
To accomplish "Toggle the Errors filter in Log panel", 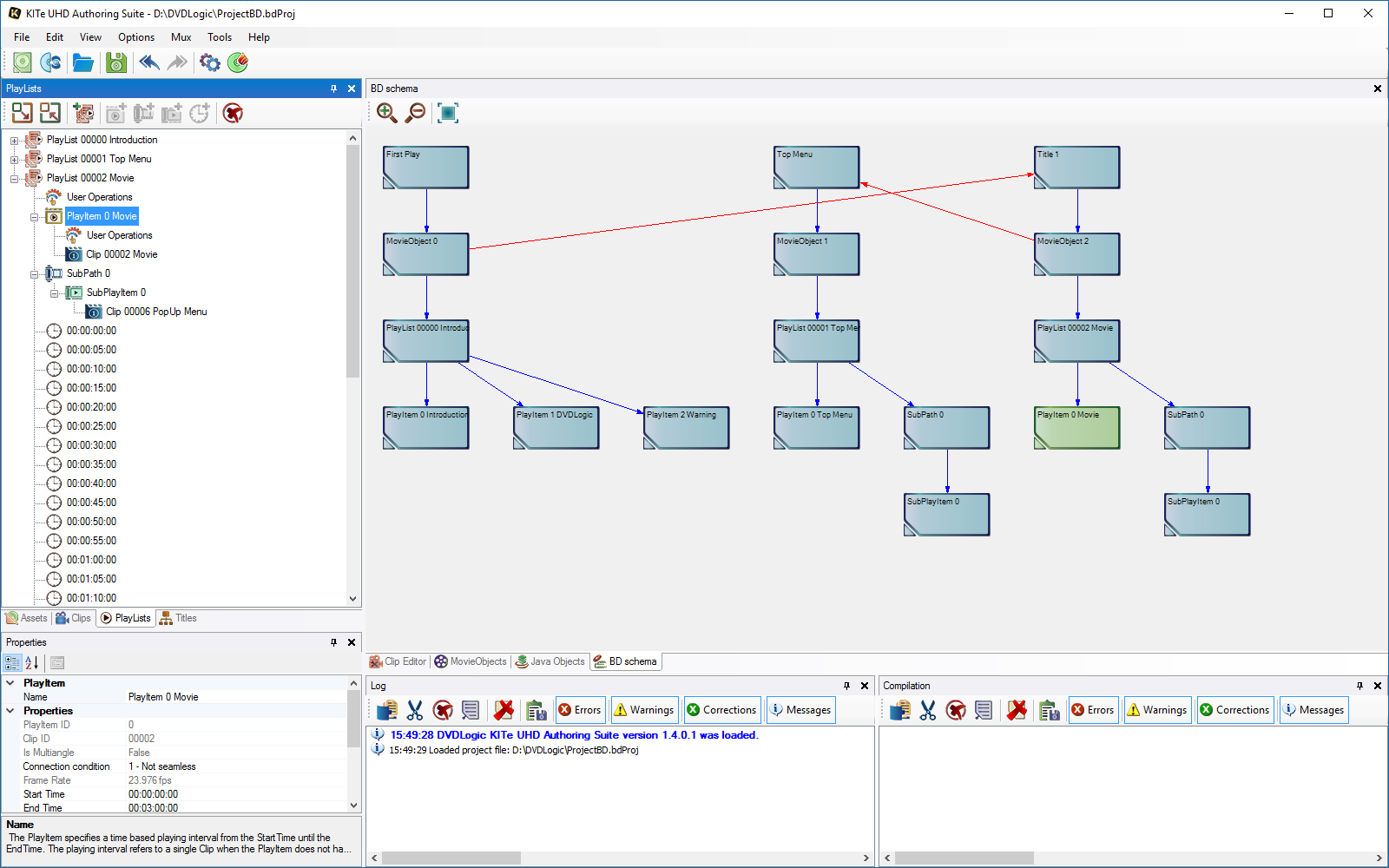I will coord(580,710).
